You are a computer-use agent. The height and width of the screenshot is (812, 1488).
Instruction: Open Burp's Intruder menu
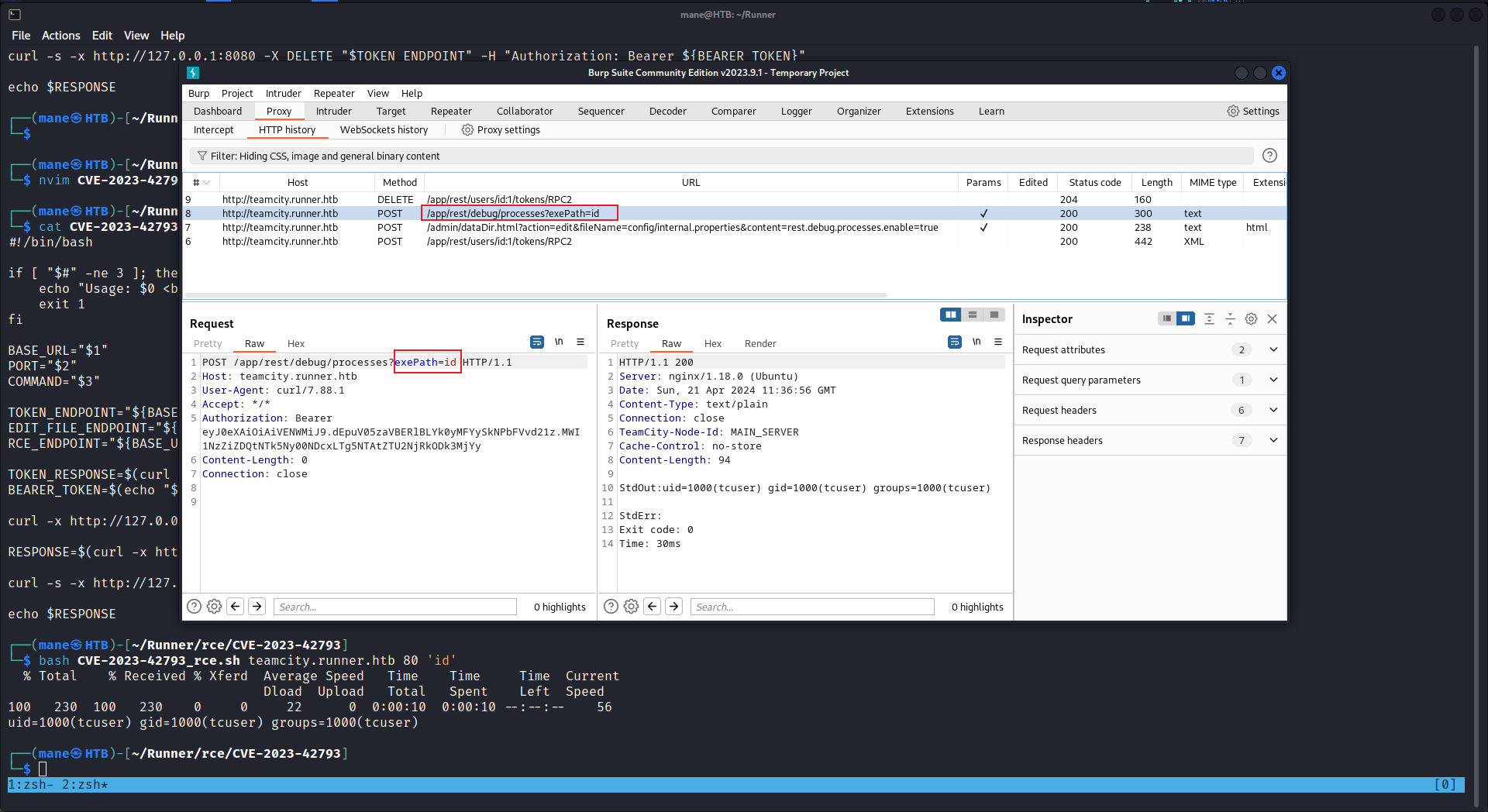point(284,93)
